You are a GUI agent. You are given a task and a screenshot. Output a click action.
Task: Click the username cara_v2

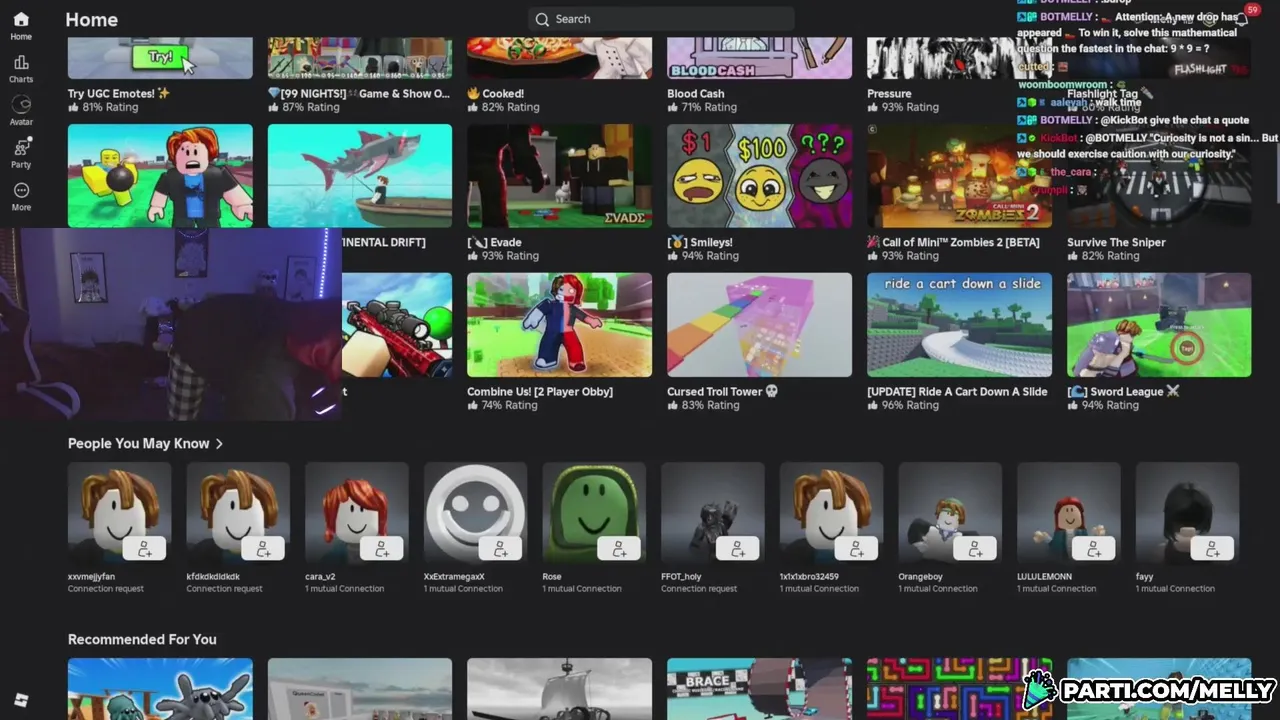tap(320, 577)
